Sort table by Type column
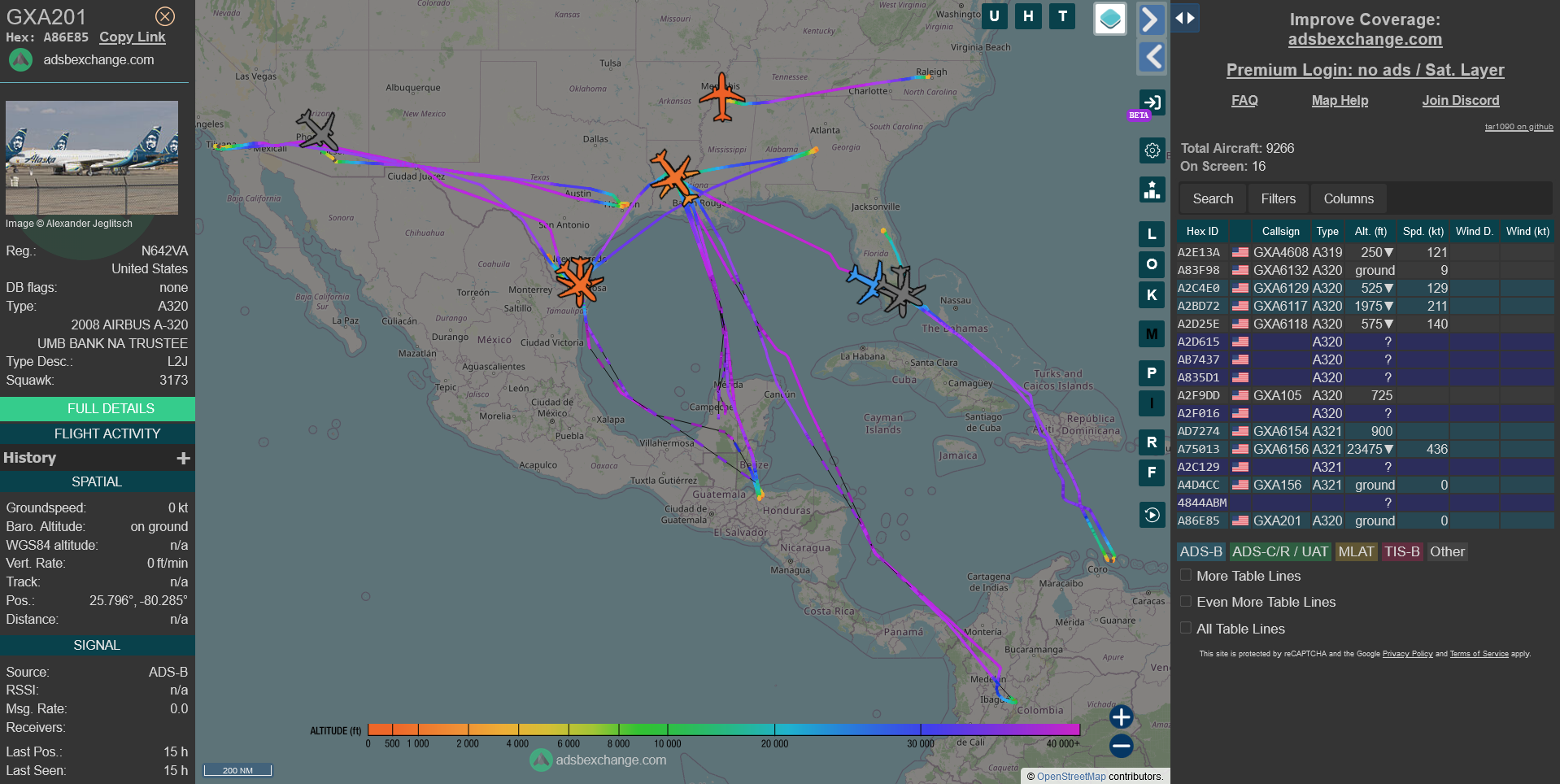1560x784 pixels. [1327, 232]
